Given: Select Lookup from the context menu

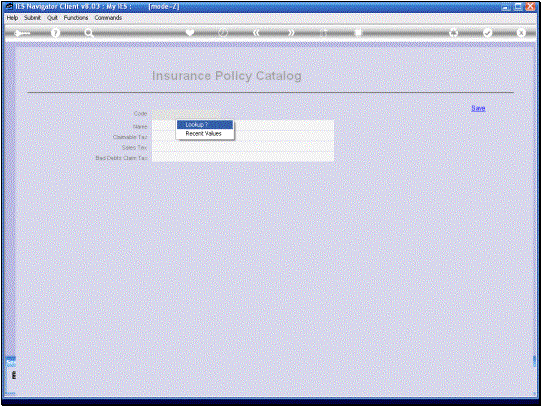Looking at the screenshot, I should (x=205, y=125).
